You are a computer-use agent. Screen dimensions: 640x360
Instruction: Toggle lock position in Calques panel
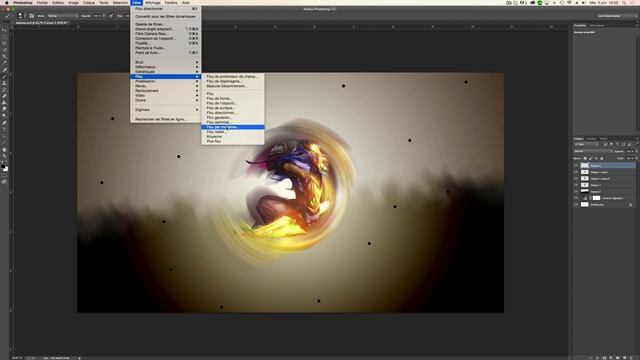596,158
